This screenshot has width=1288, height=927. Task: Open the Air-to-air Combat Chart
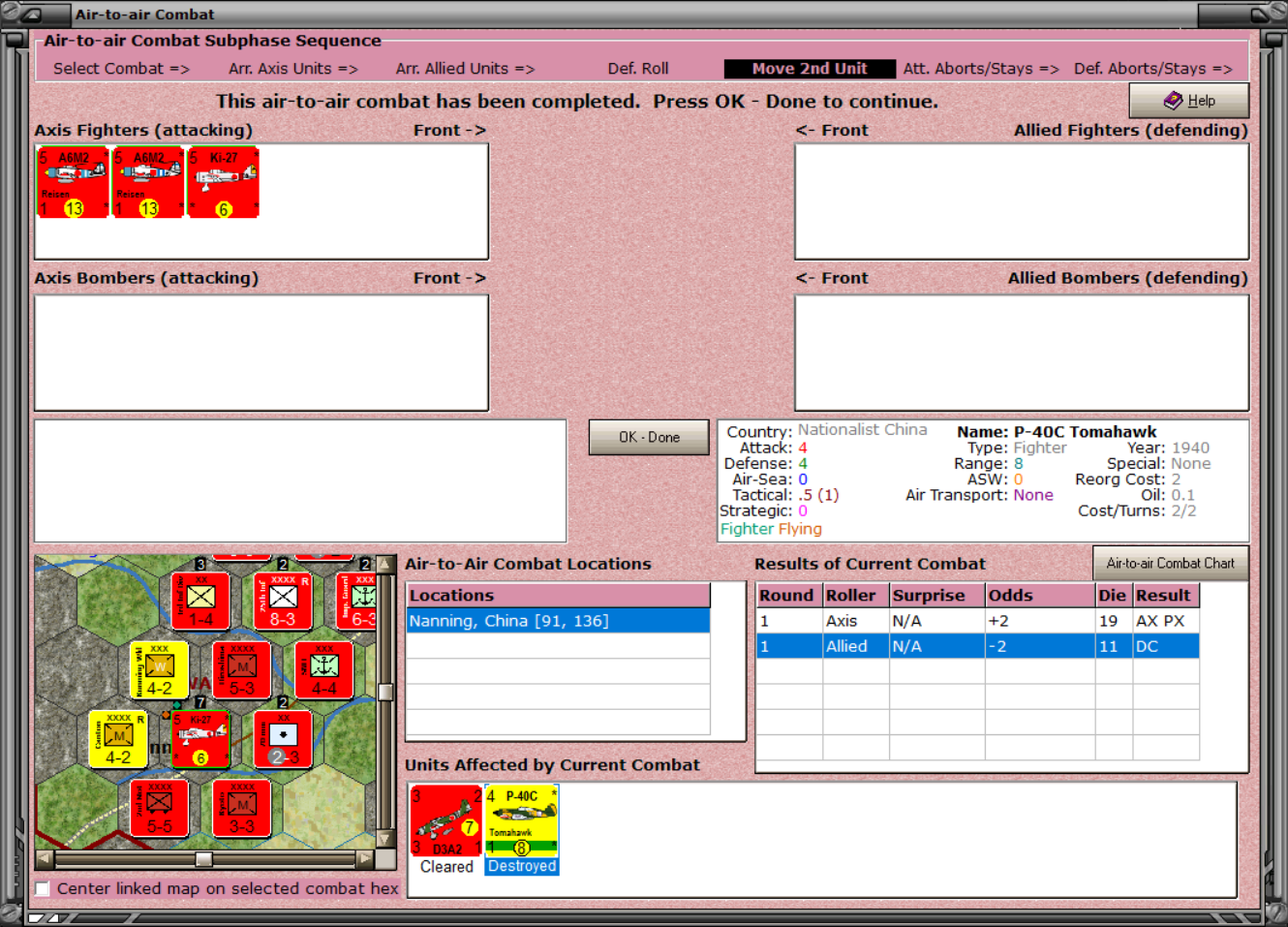pyautogui.click(x=1171, y=564)
